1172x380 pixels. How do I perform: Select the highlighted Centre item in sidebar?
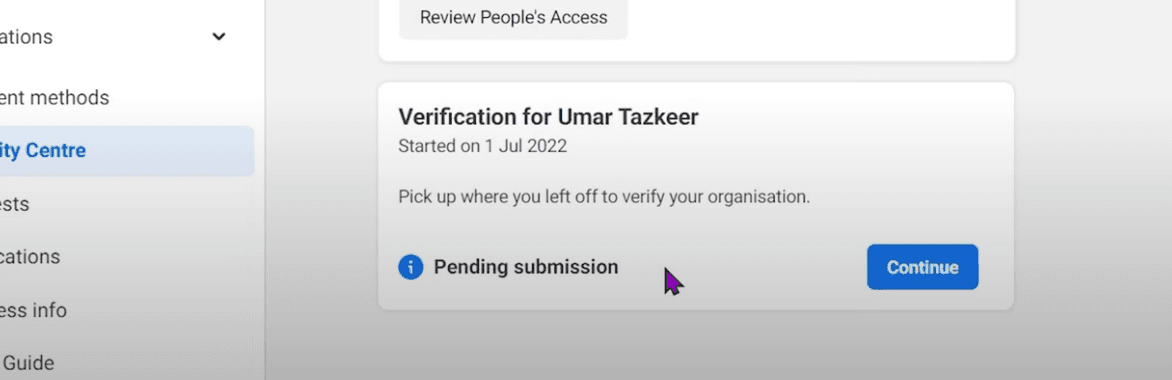click(126, 150)
